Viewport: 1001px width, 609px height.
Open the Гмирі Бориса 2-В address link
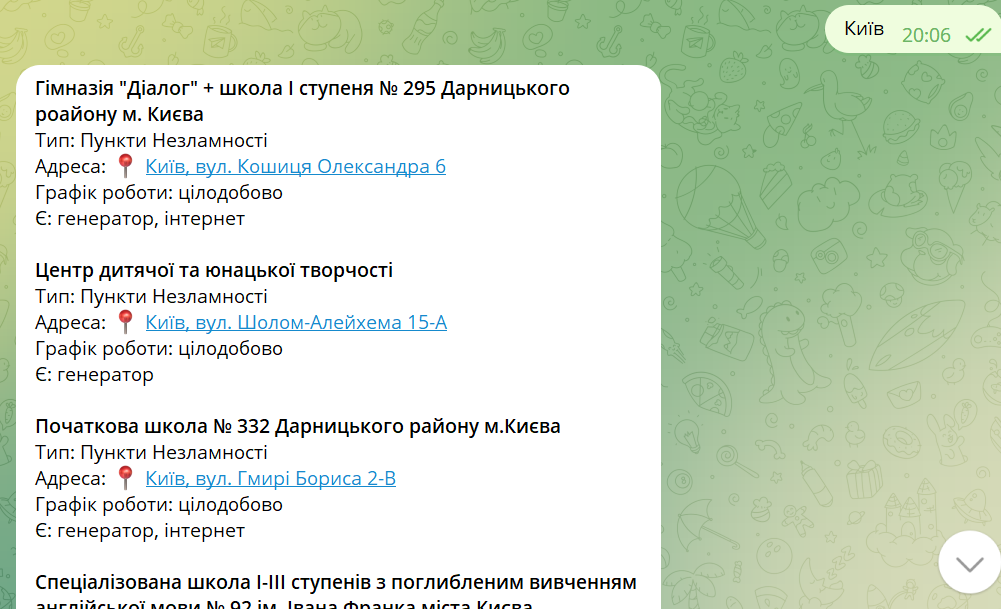[270, 478]
